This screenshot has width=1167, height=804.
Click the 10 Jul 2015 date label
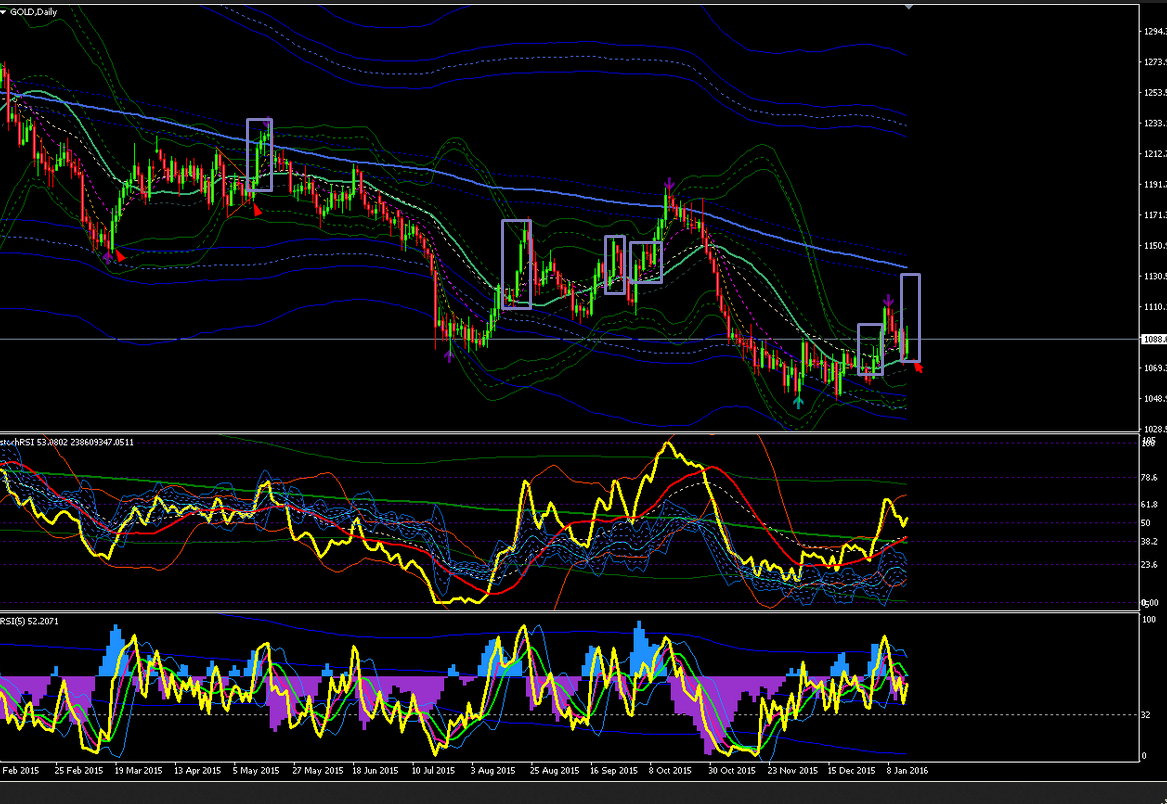[433, 770]
